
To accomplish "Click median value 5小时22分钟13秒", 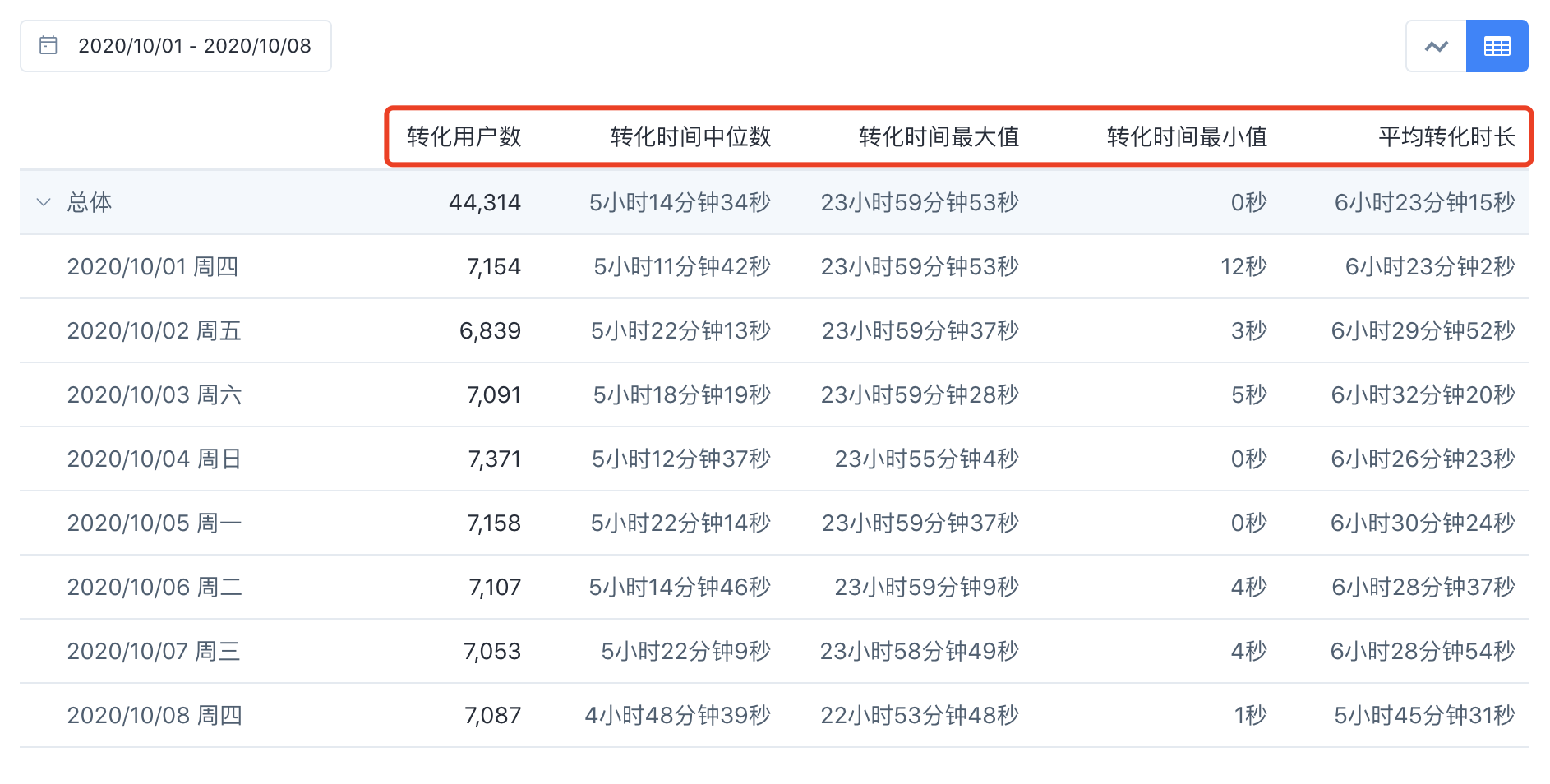I will click(680, 330).
